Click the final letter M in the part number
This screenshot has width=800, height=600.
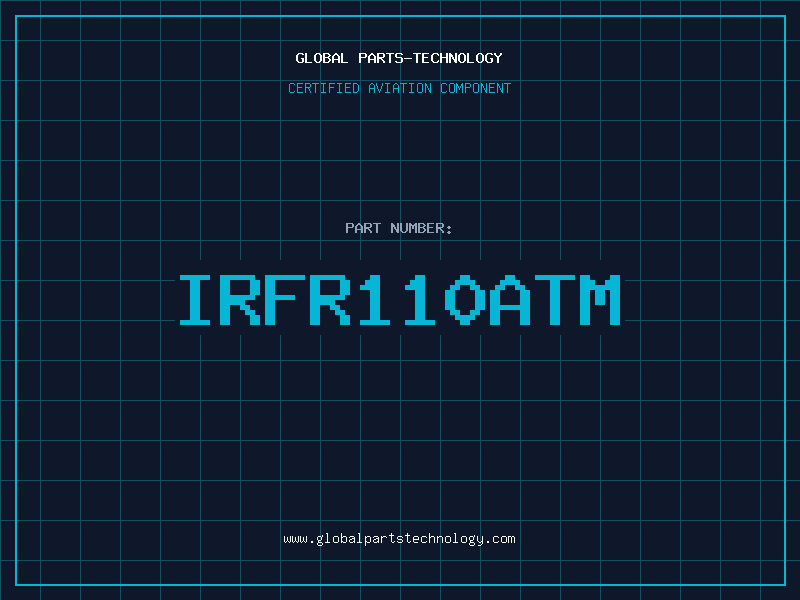601,300
